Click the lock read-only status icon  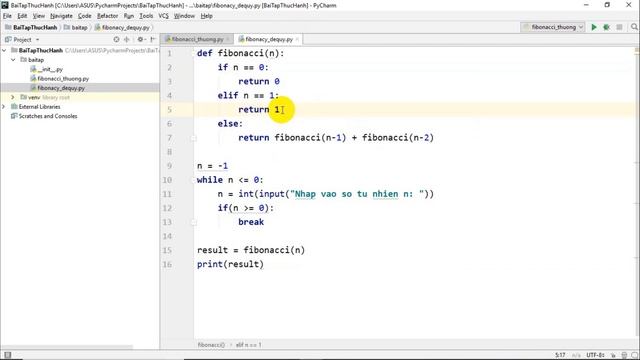613,355
